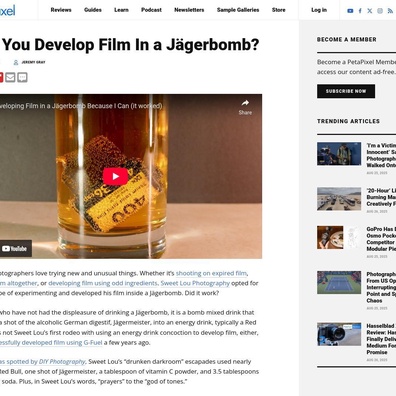The height and width of the screenshot is (396, 396).
Task: Open the Facebook icon in header
Action: [x=360, y=11]
